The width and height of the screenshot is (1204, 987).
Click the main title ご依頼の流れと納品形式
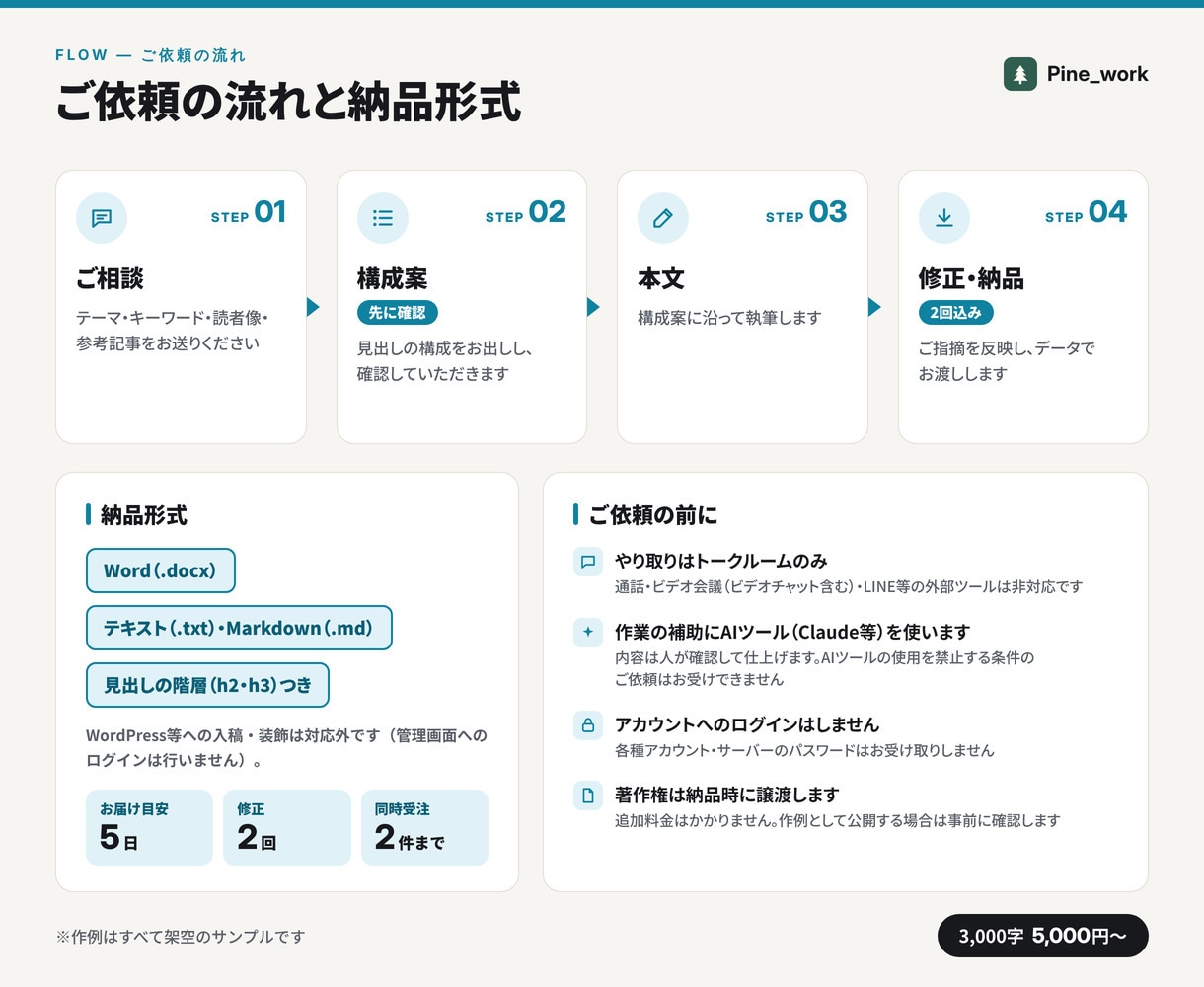[288, 103]
